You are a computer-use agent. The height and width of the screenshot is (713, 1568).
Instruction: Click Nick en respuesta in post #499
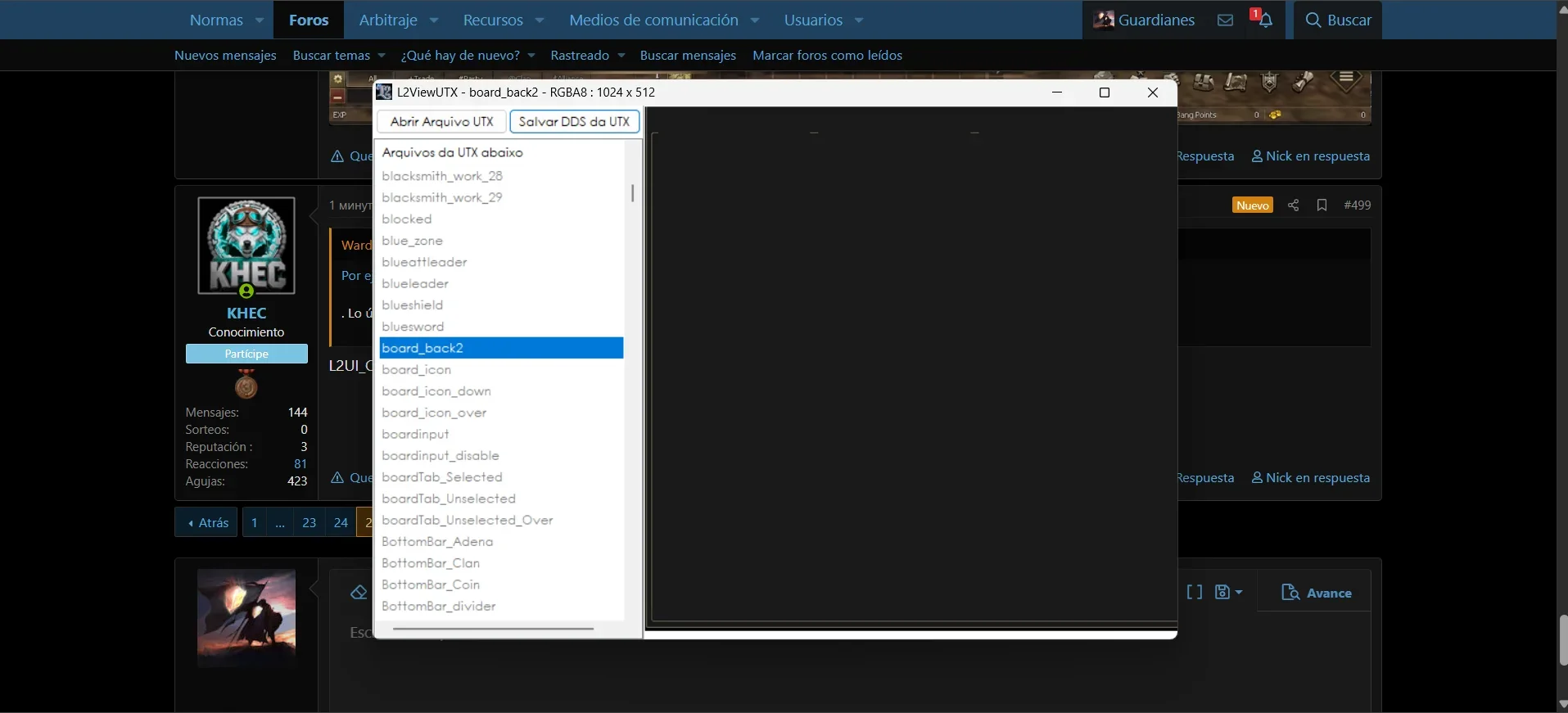coord(1311,477)
